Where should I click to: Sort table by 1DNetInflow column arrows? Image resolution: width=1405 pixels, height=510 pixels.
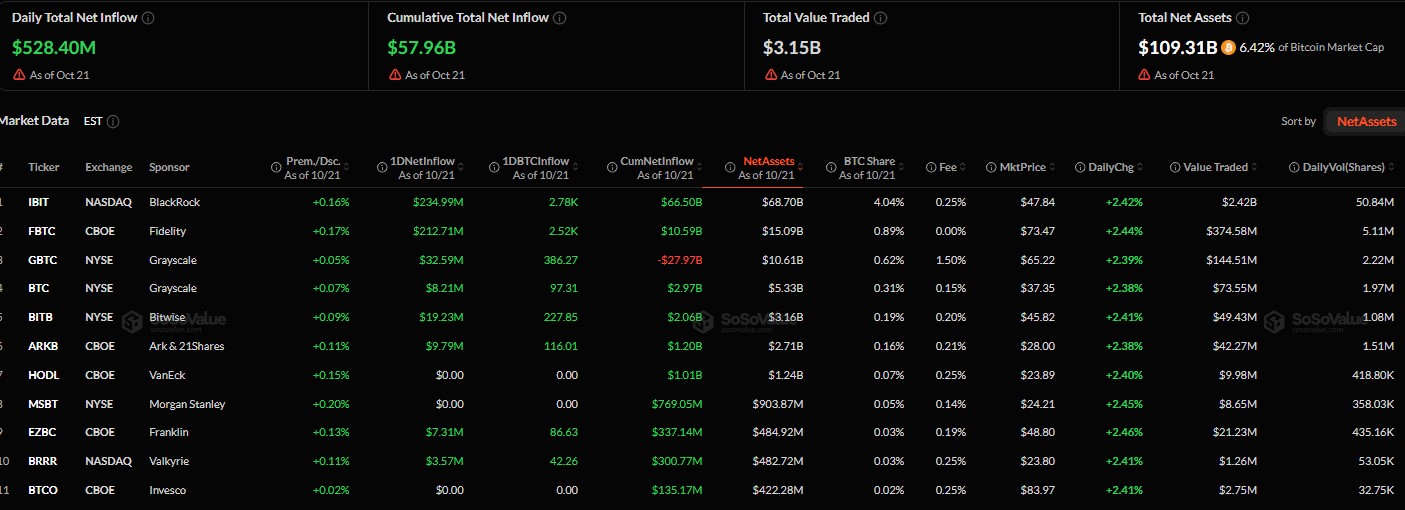(x=460, y=167)
